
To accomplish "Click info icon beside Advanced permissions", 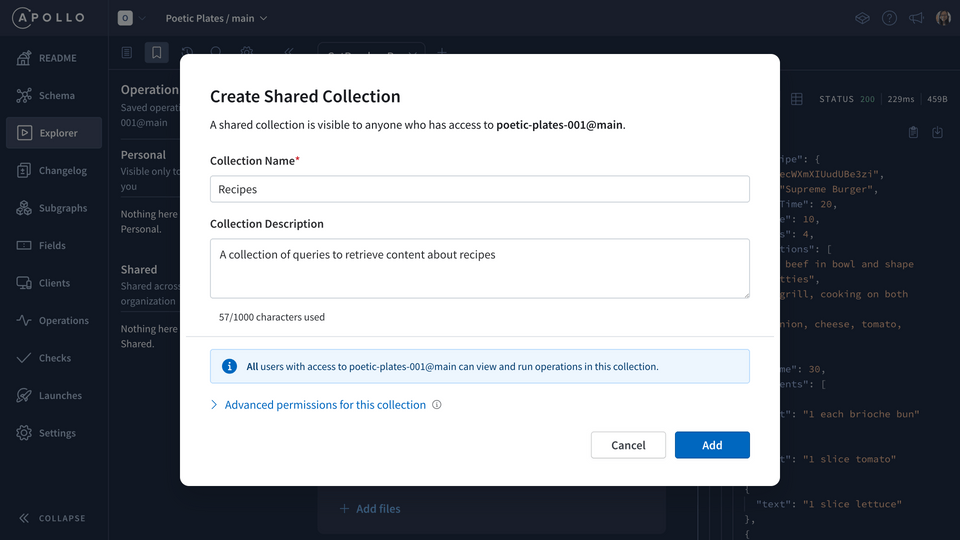I will tap(437, 405).
